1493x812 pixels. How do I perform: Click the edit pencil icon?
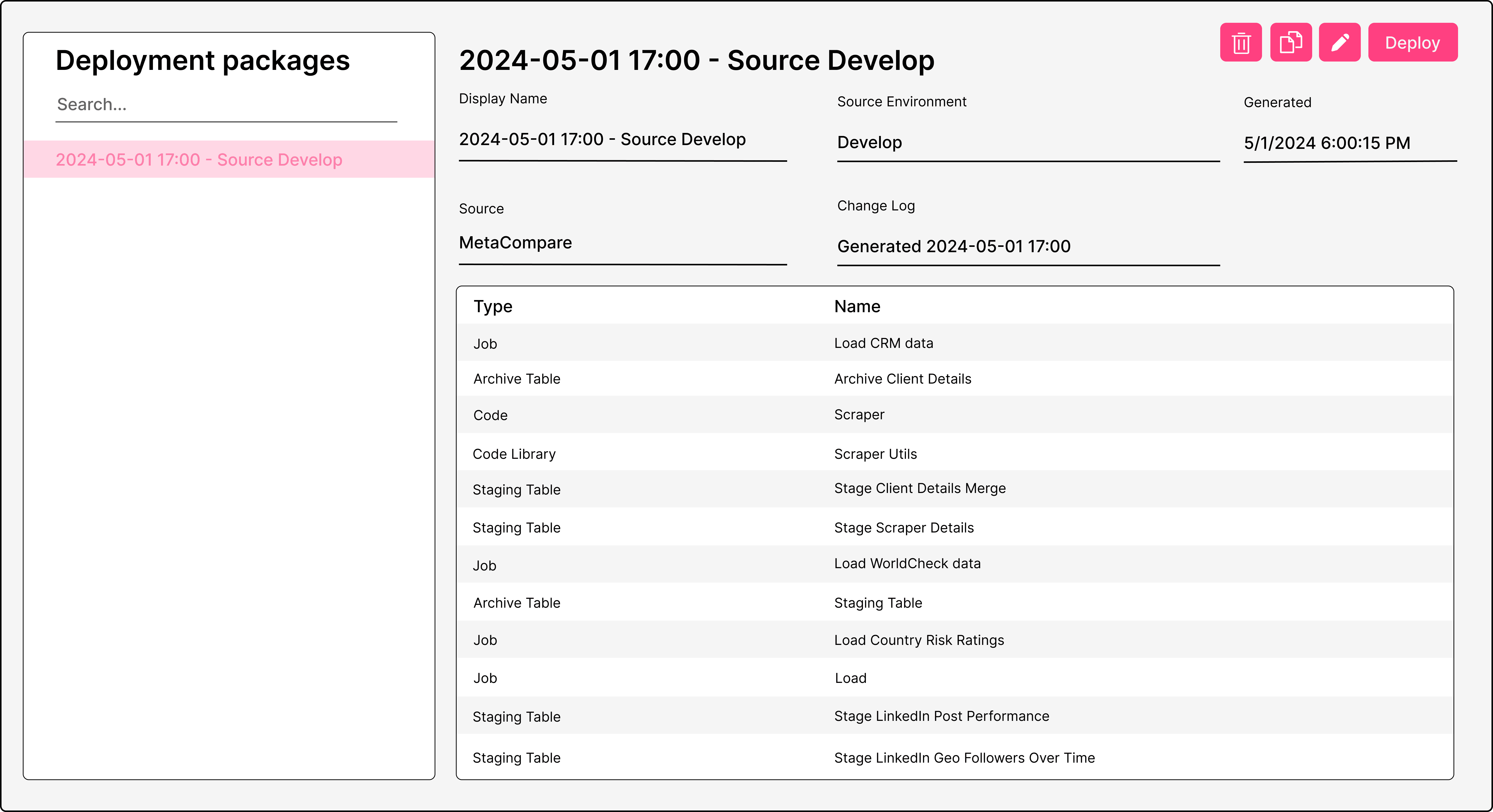pyautogui.click(x=1340, y=42)
